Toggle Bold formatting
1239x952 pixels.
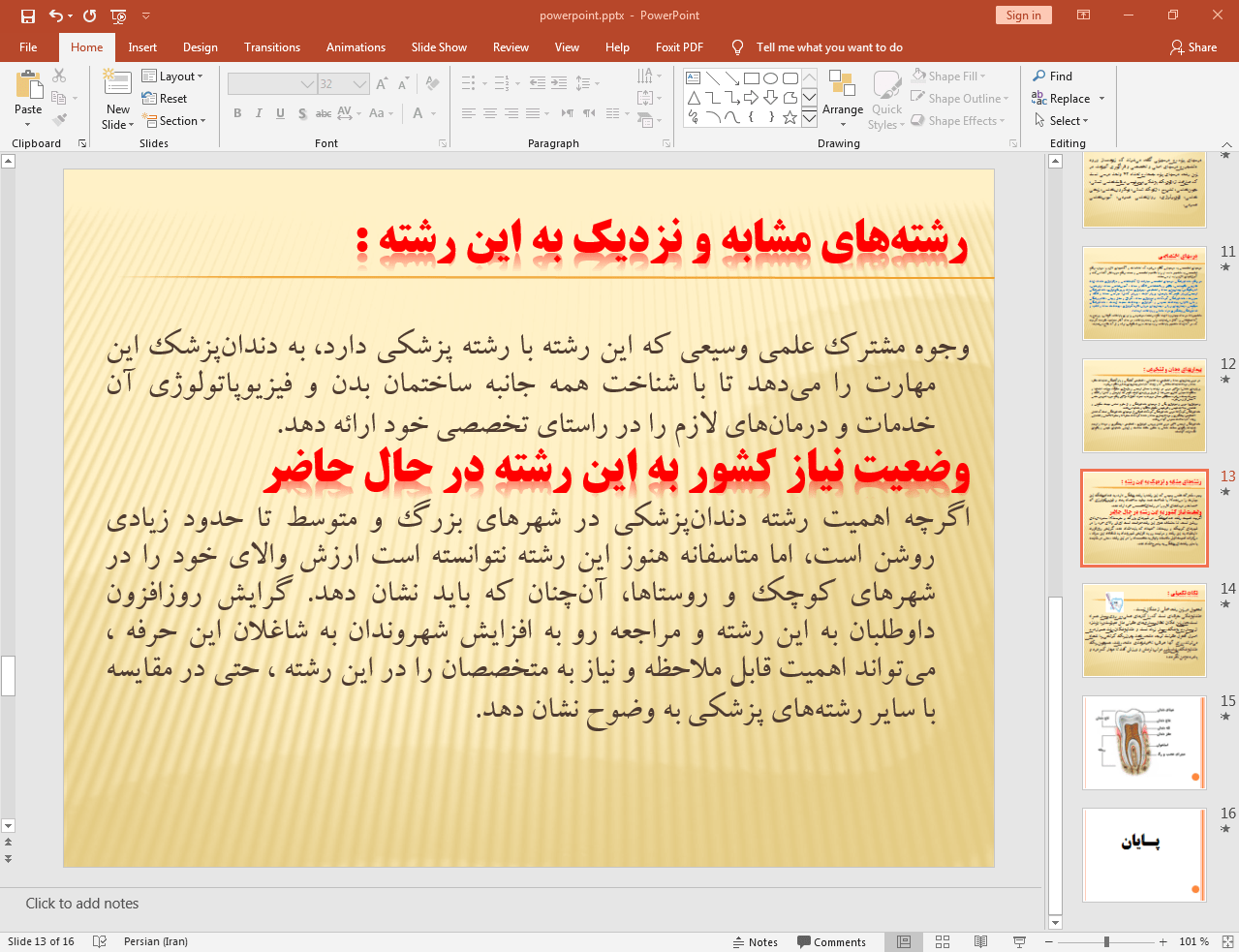click(x=237, y=113)
